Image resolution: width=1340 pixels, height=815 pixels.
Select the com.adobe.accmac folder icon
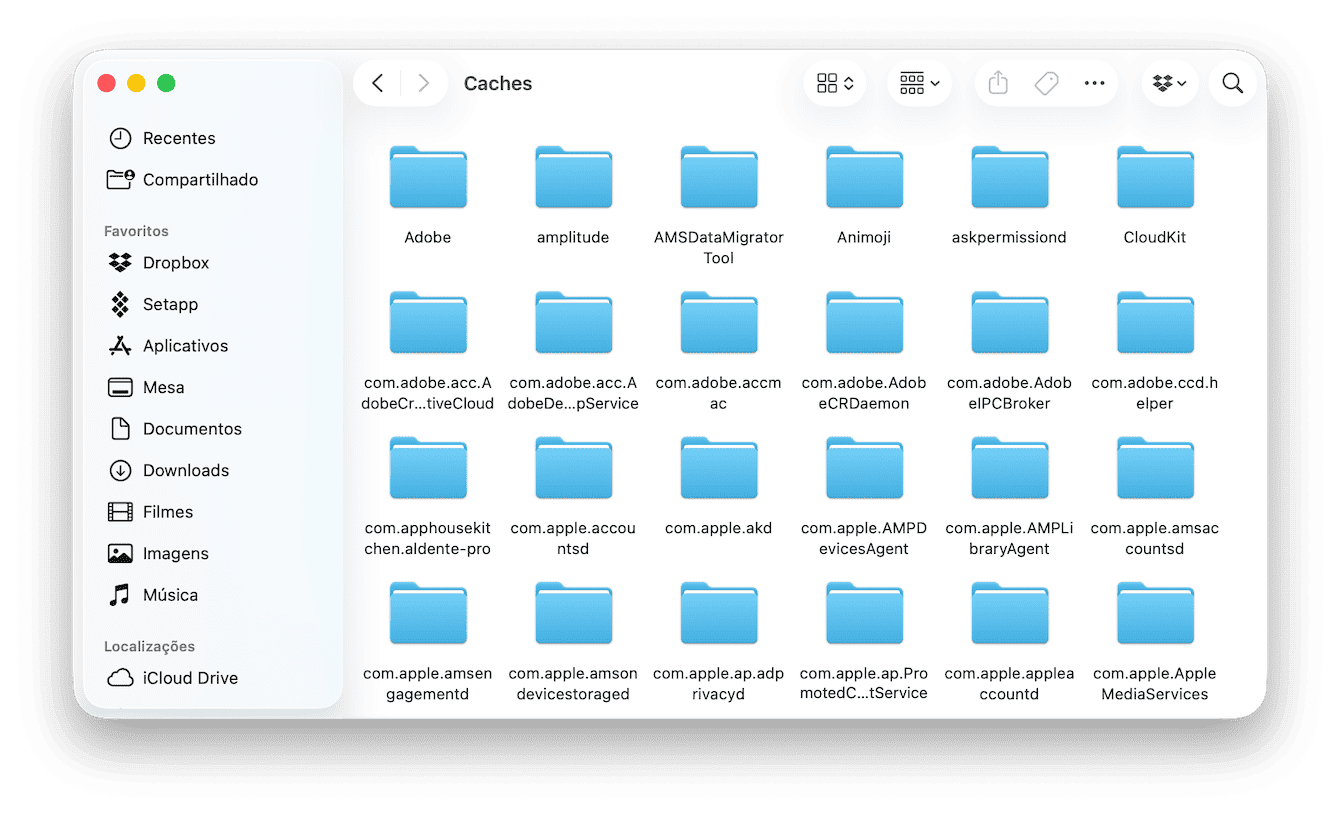click(x=719, y=322)
